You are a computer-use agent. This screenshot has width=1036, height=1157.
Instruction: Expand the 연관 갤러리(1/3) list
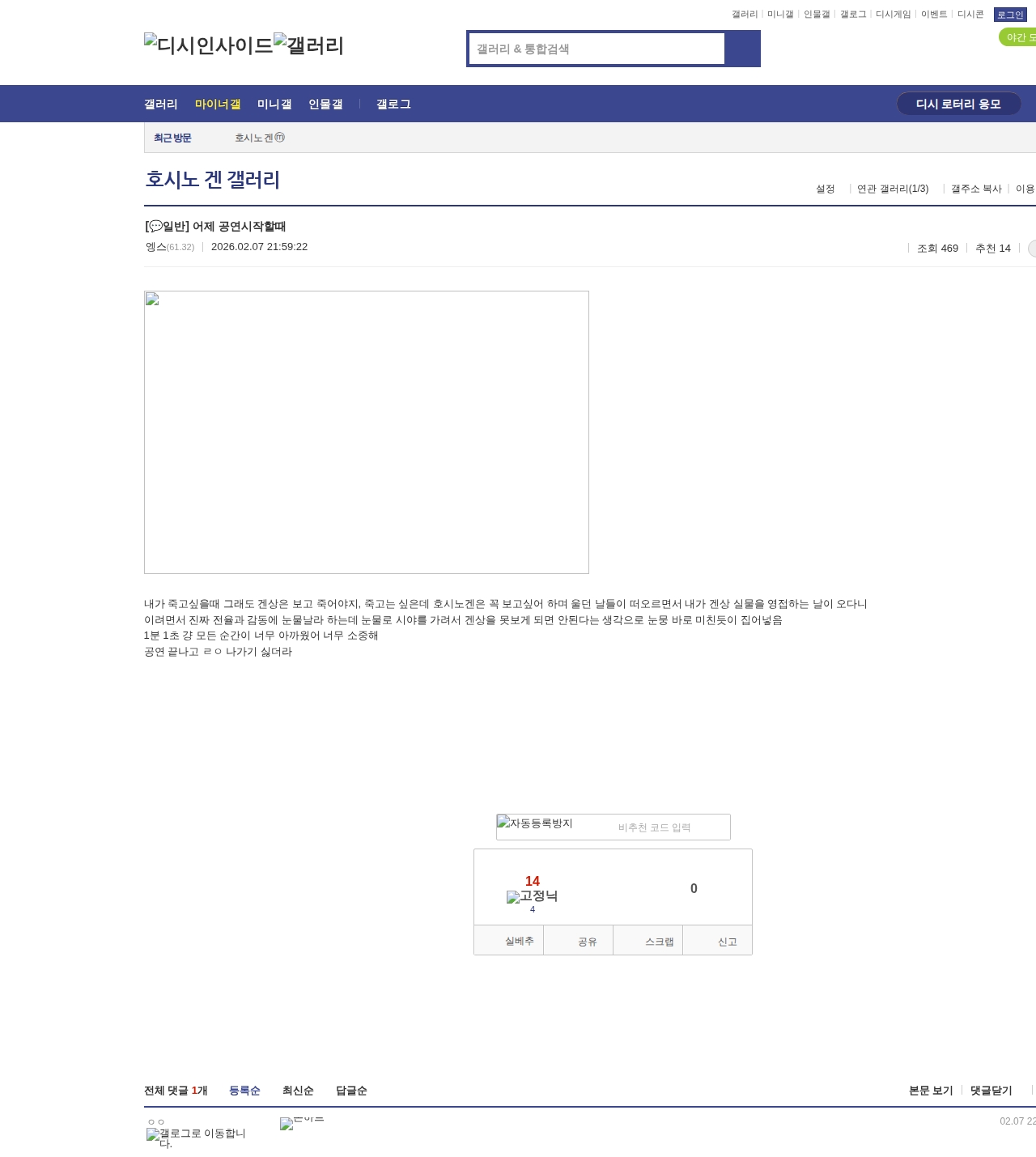(893, 189)
